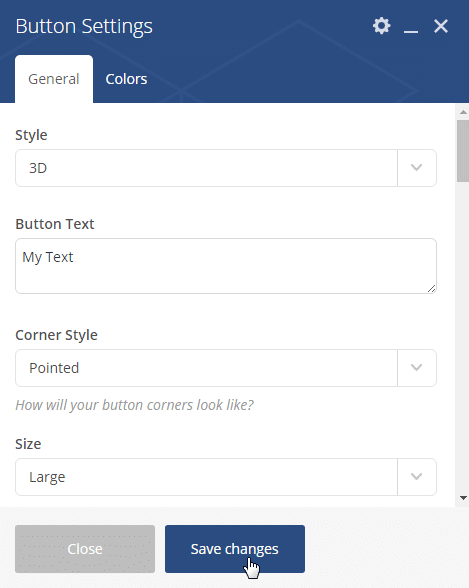Screen dimensions: 469x588
Task: Focus the Button Text field containing My Text
Action: 226,266
